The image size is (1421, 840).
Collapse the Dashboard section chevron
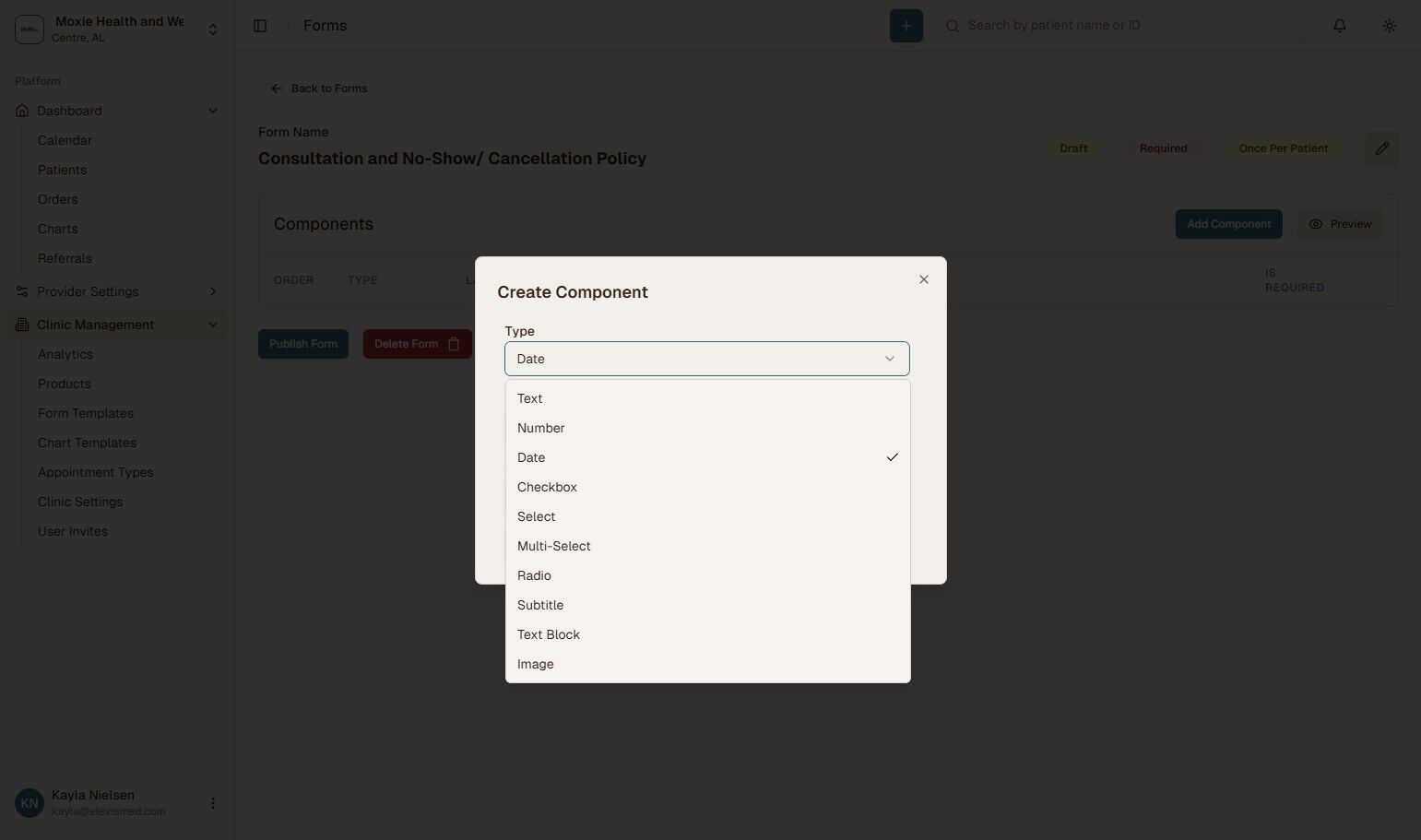coord(213,110)
